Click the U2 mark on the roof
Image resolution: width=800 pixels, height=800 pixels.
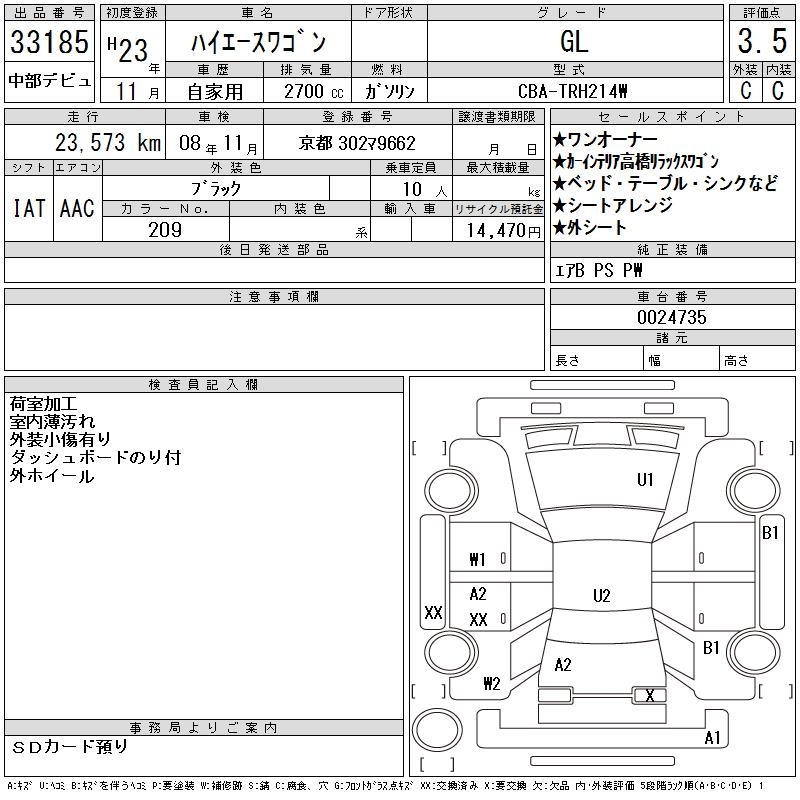click(602, 596)
